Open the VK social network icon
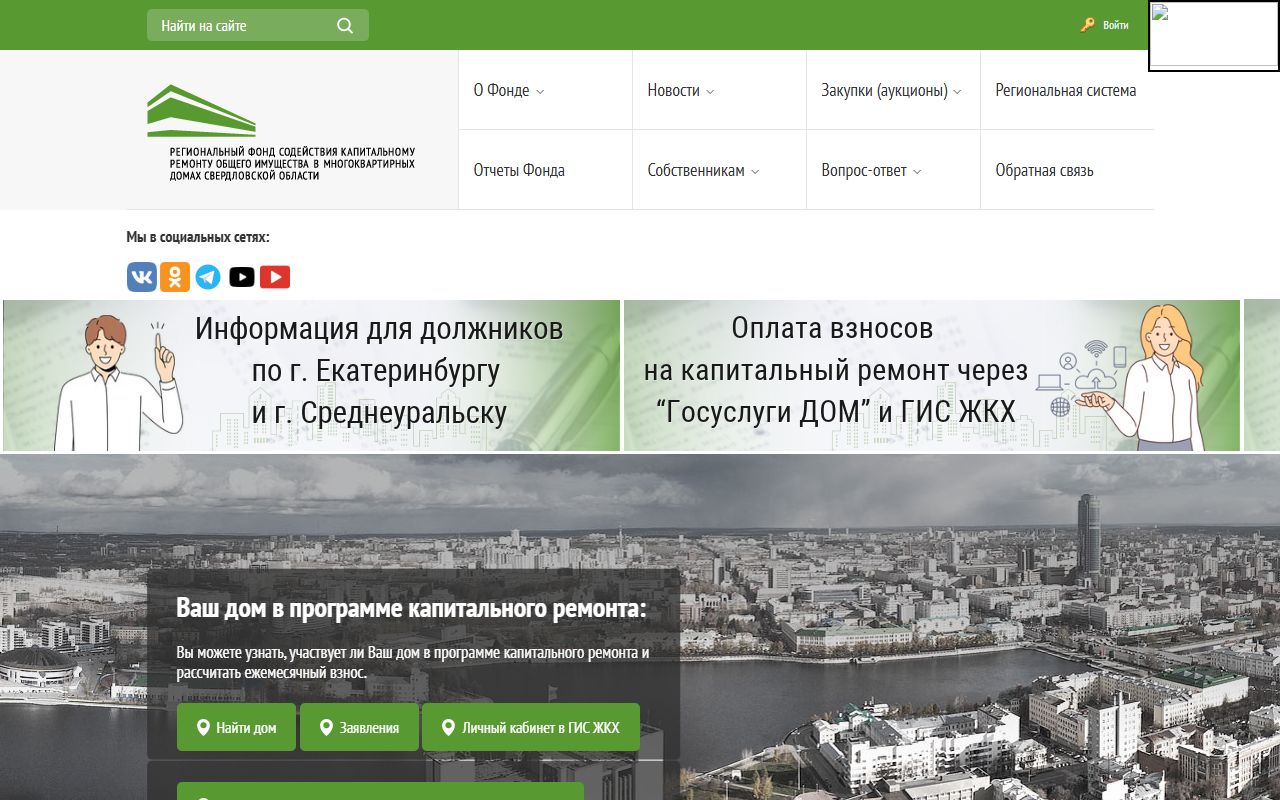Viewport: 1280px width, 800px height. click(142, 277)
